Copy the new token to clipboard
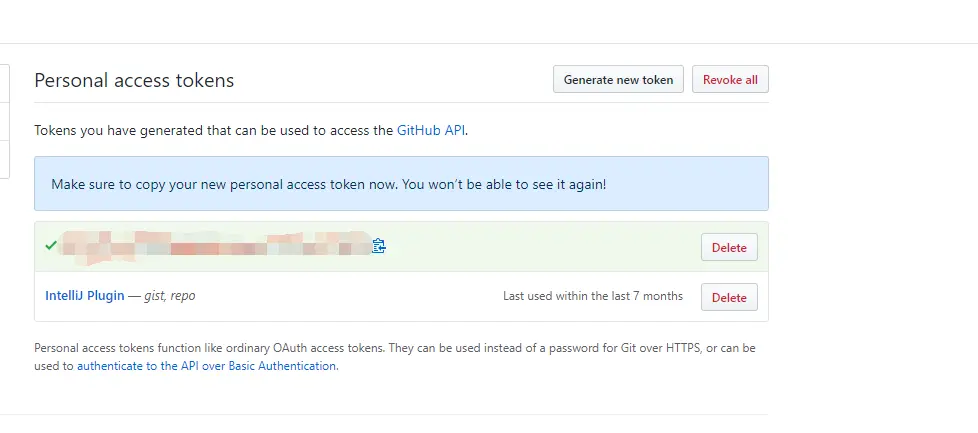This screenshot has height=433, width=978. pos(379,246)
